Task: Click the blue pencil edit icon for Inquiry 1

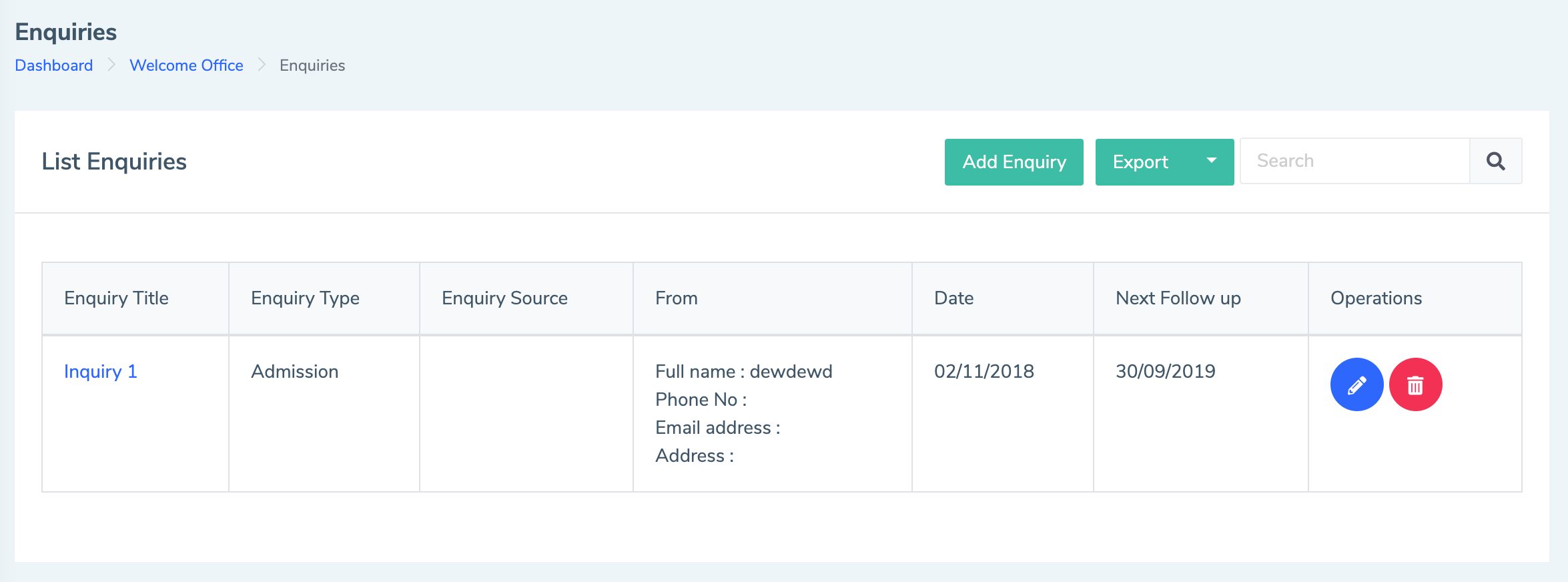Action: (1356, 384)
